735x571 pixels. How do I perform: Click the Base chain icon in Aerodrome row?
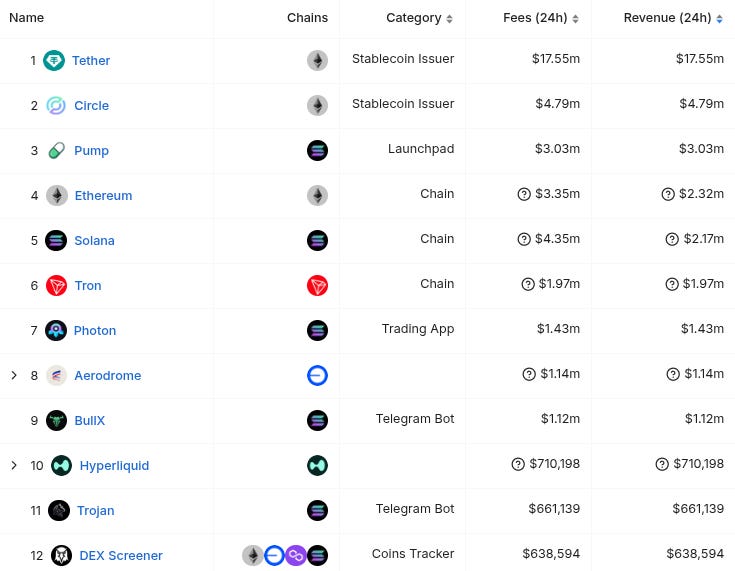[317, 376]
